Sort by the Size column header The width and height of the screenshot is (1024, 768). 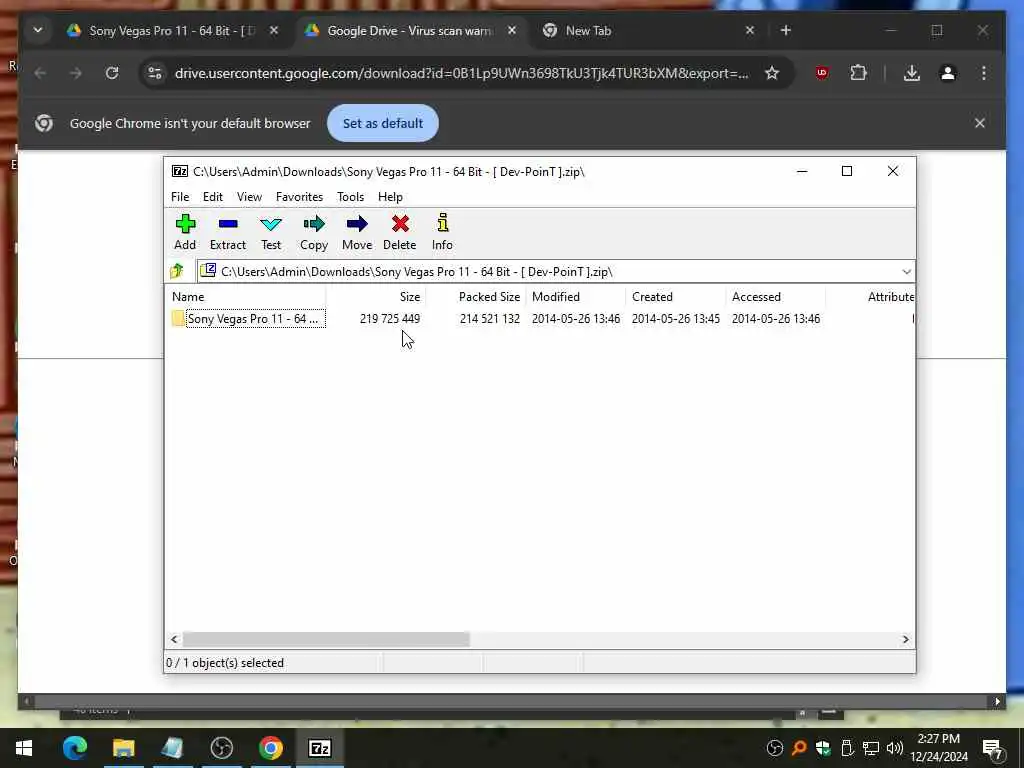point(376,296)
